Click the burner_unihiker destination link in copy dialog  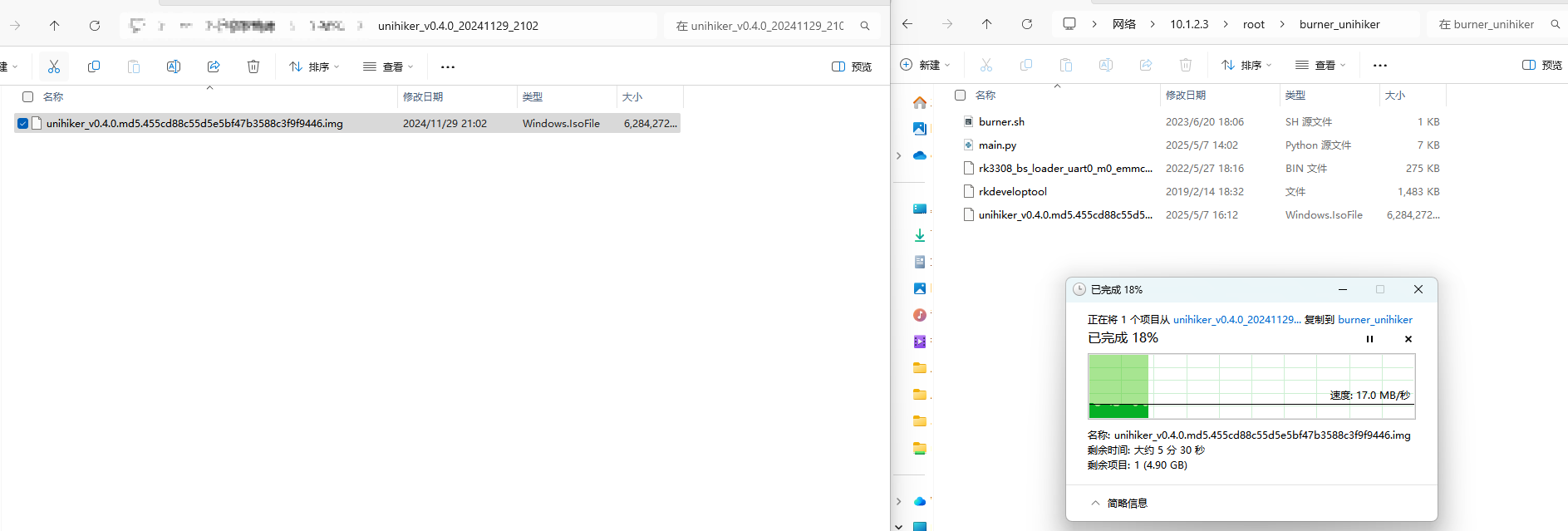1375,319
